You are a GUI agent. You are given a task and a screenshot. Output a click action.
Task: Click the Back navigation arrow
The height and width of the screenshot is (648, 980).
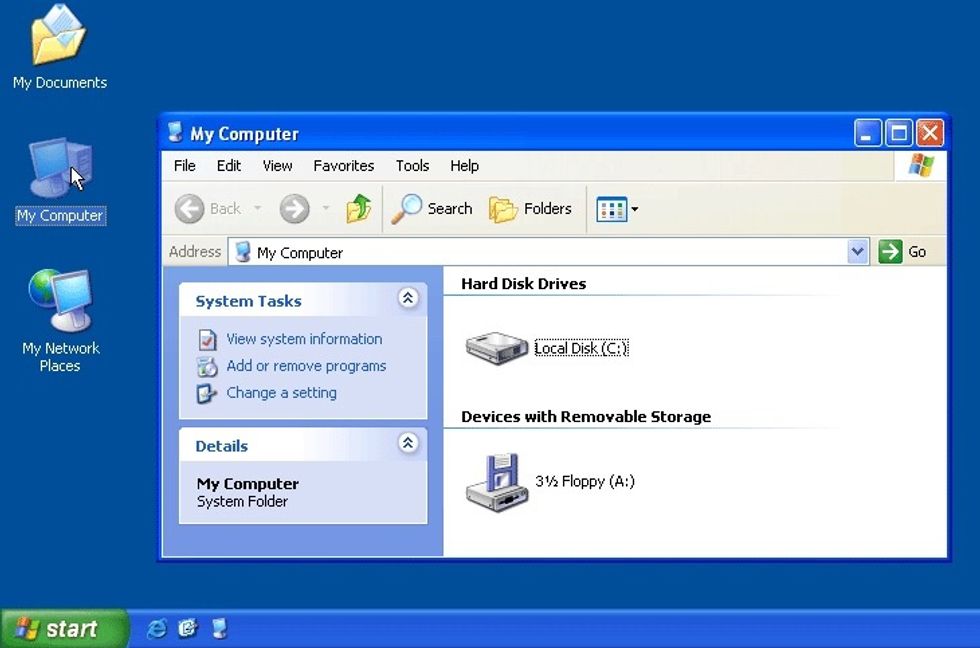point(190,209)
